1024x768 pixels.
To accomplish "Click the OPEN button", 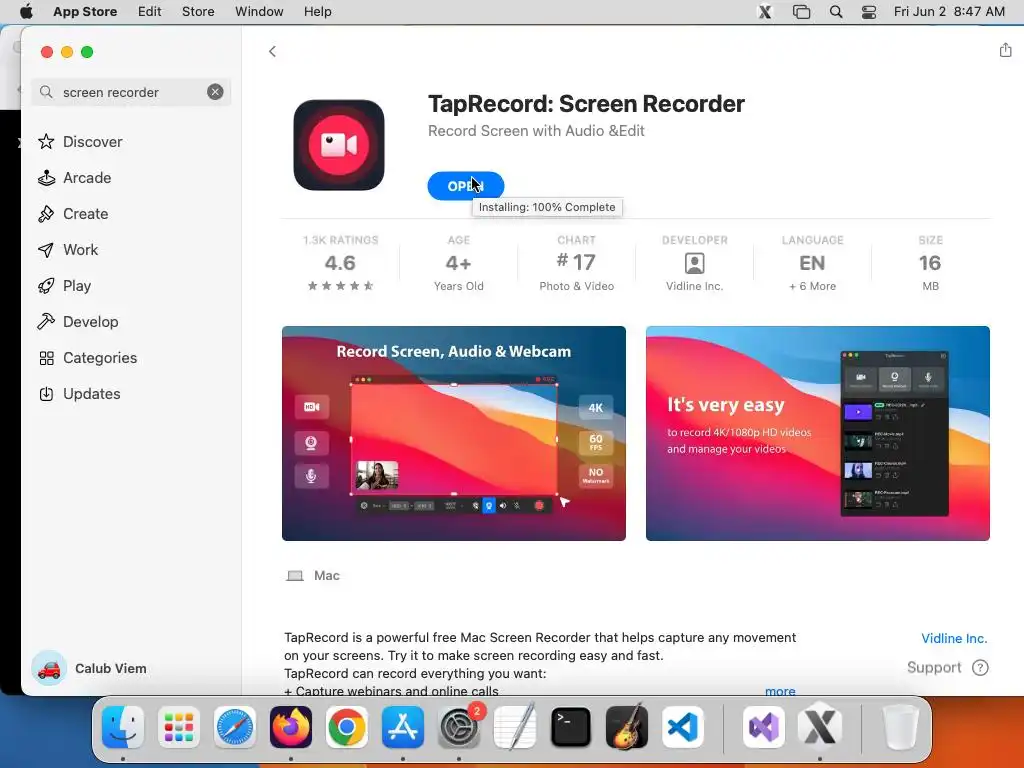I will click(466, 186).
